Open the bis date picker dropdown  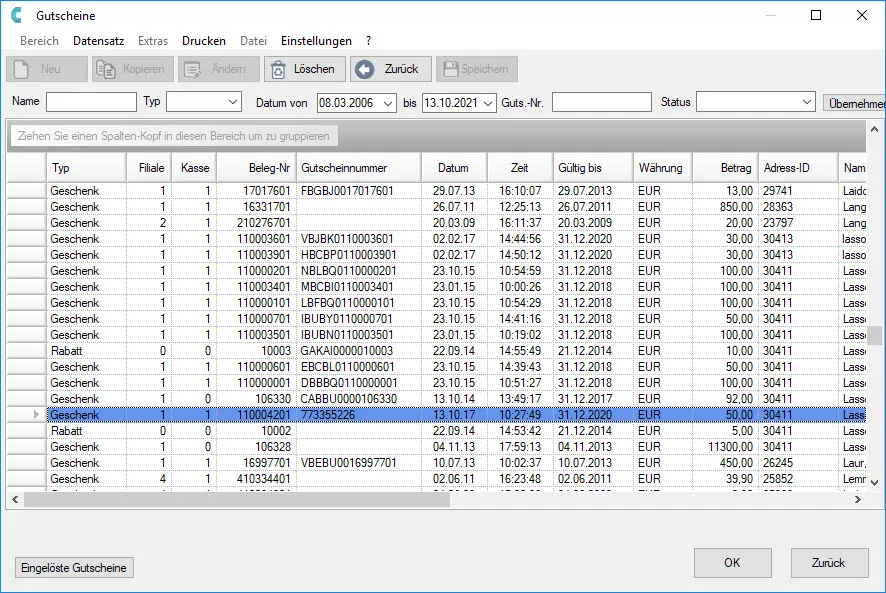pos(488,102)
